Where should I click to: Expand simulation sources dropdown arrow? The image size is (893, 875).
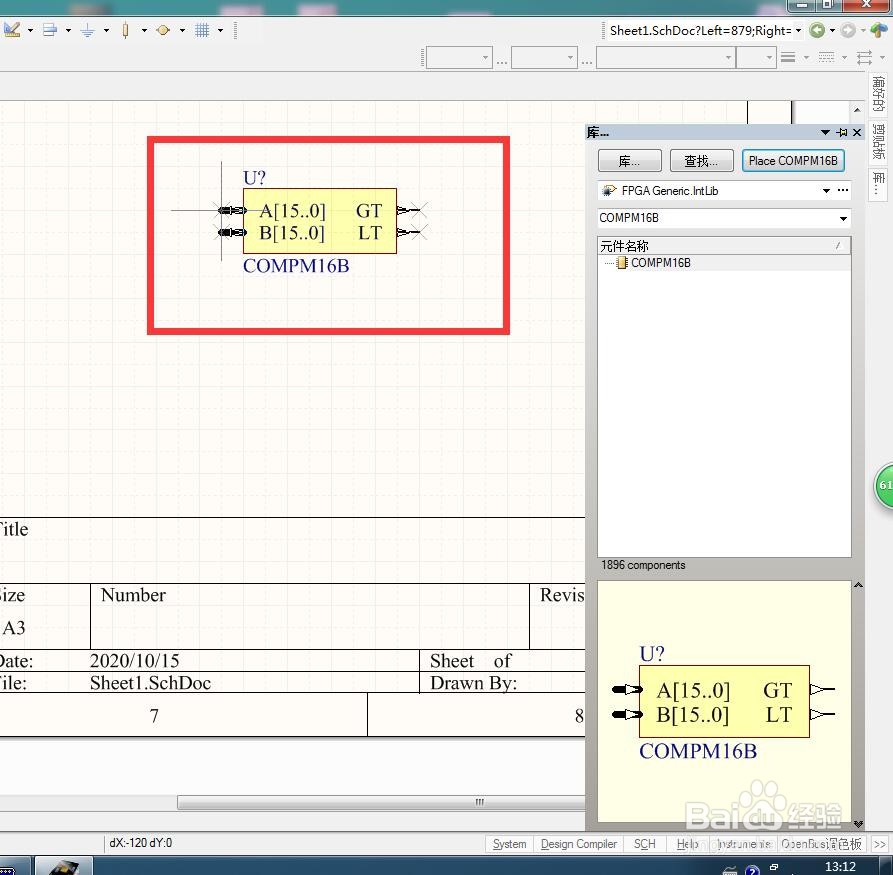point(182,30)
